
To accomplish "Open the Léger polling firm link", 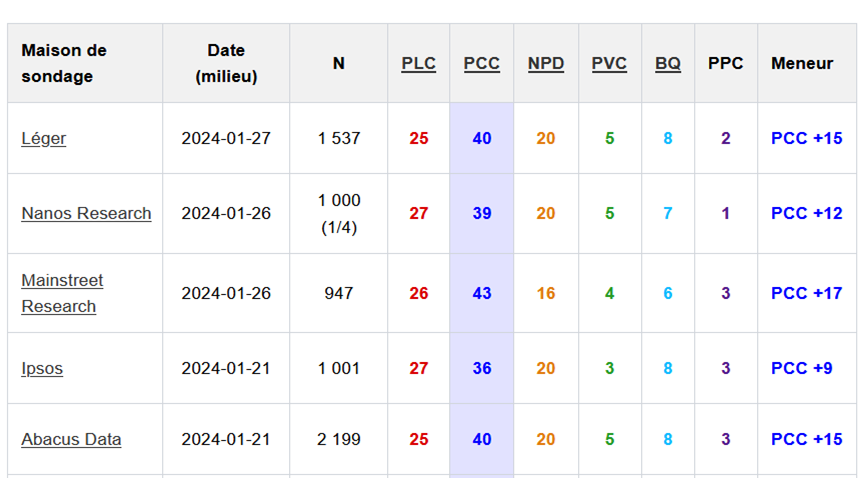I will (44, 138).
